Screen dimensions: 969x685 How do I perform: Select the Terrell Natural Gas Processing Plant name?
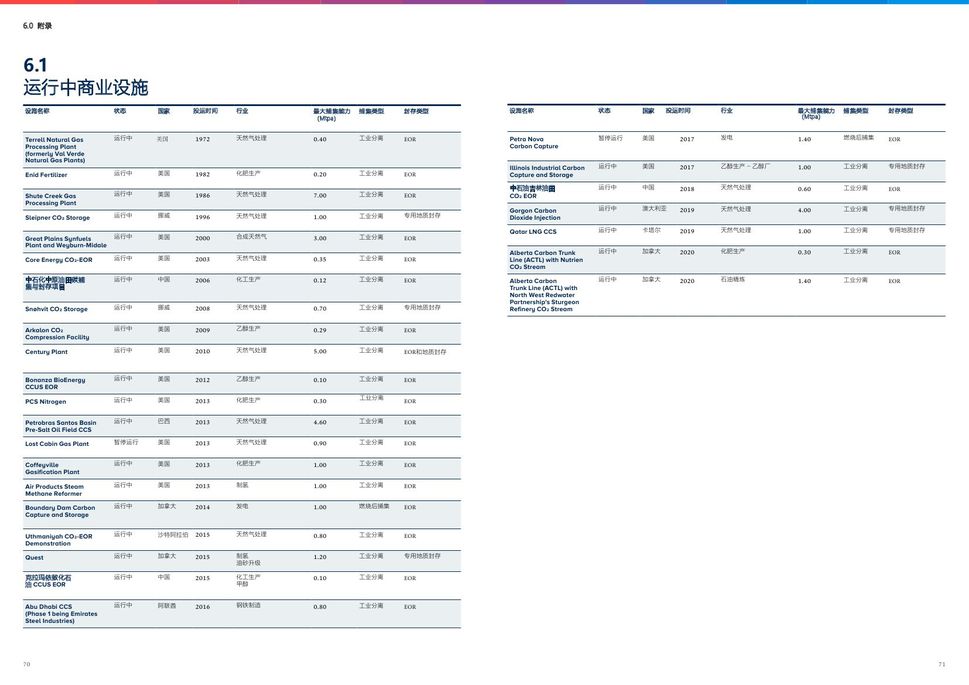coord(55,150)
